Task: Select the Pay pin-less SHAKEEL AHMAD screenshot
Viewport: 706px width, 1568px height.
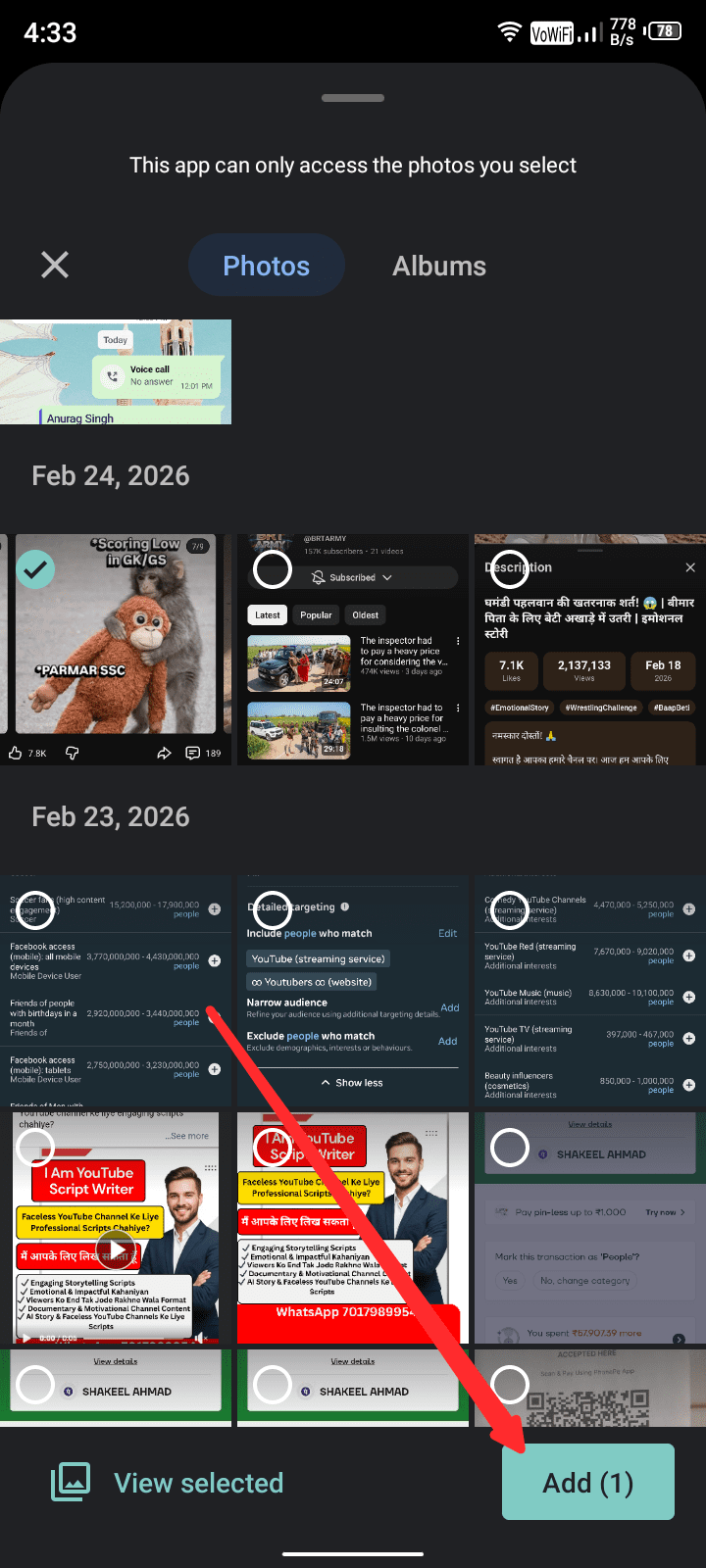Action: tap(510, 1148)
